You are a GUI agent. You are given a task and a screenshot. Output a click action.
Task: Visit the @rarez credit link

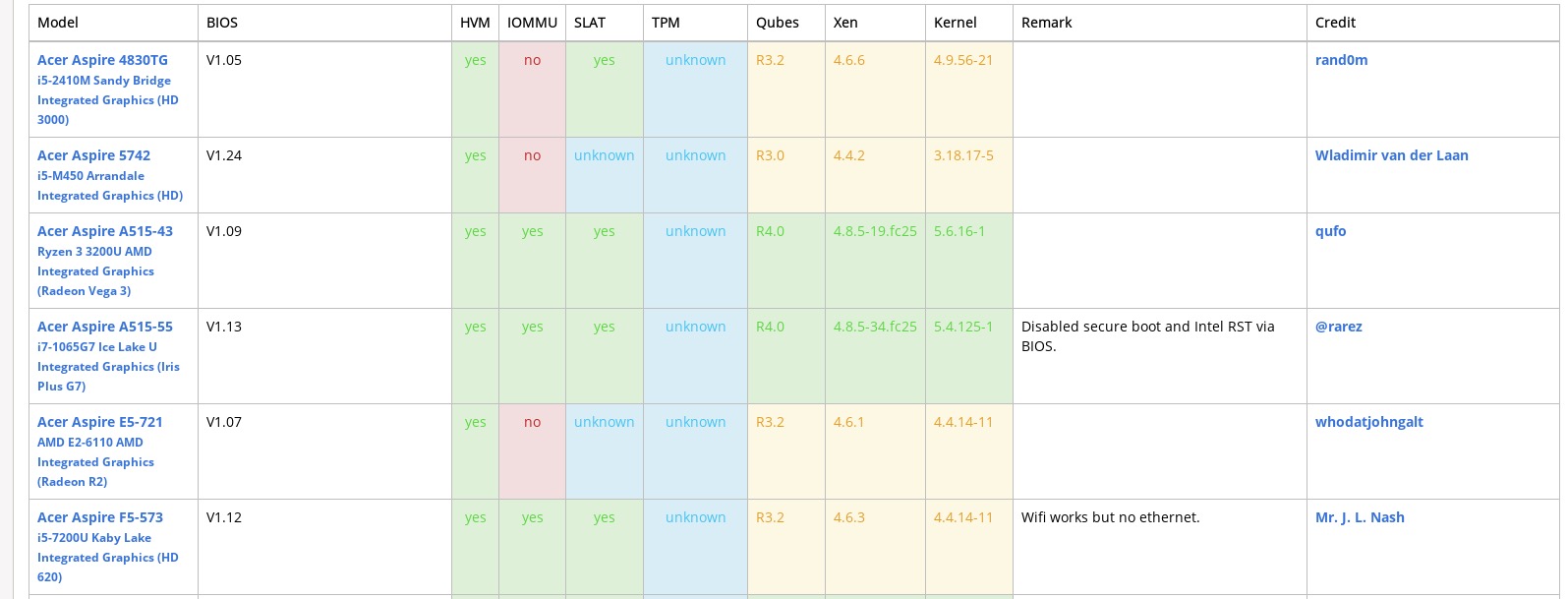1338,327
